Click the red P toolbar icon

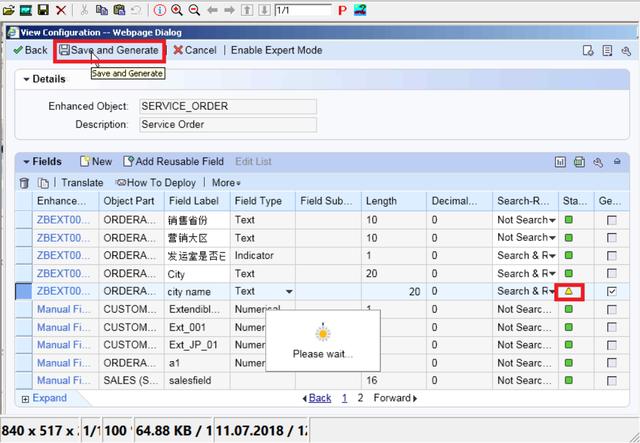pos(342,10)
